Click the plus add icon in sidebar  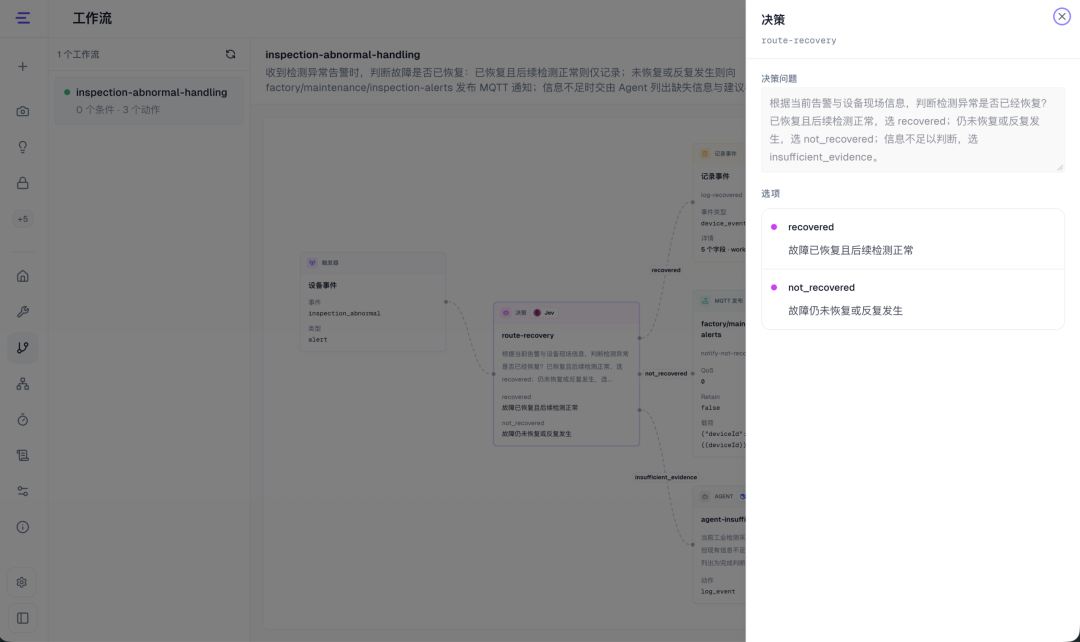[23, 67]
